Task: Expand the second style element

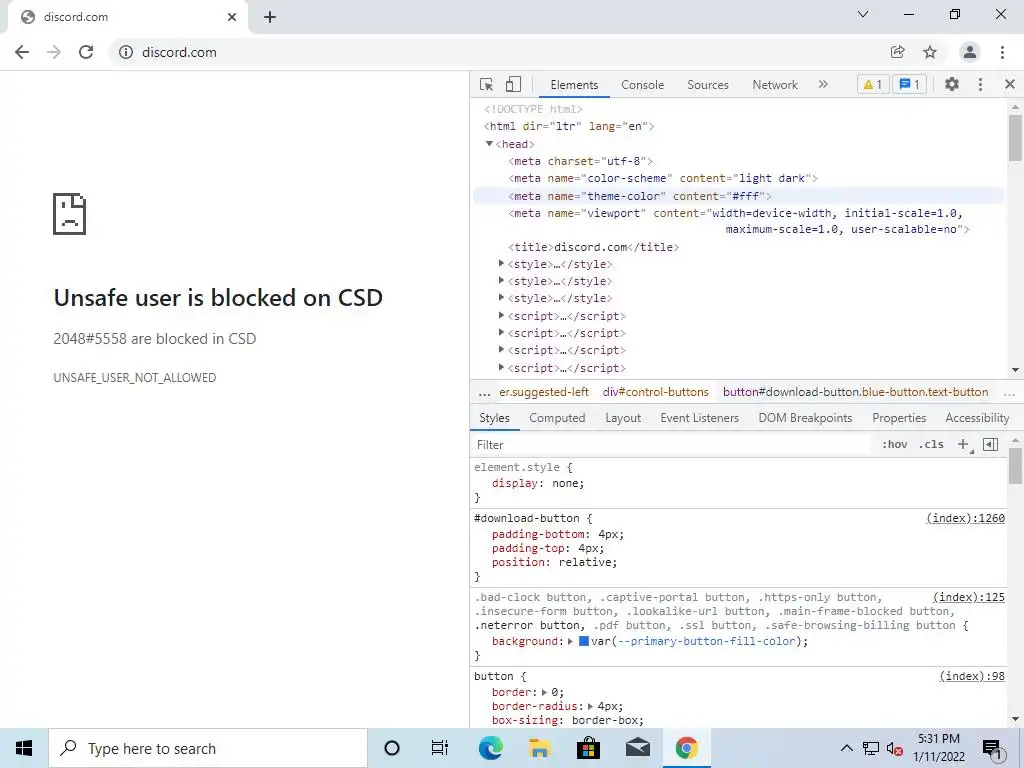Action: [x=502, y=281]
